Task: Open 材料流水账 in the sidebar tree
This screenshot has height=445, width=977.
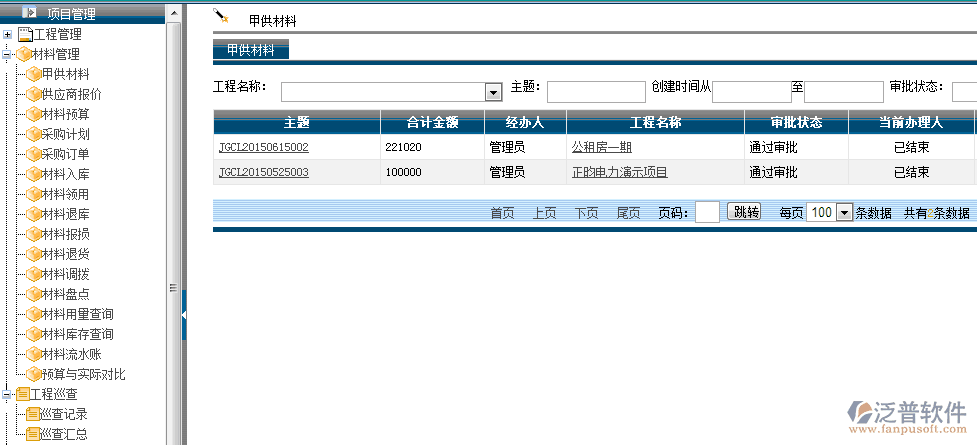Action: 71,354
